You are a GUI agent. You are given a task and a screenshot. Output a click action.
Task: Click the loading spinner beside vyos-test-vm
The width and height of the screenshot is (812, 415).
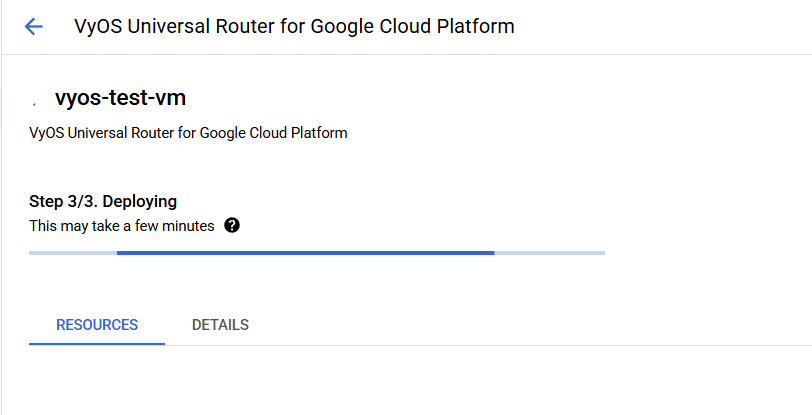coord(36,101)
